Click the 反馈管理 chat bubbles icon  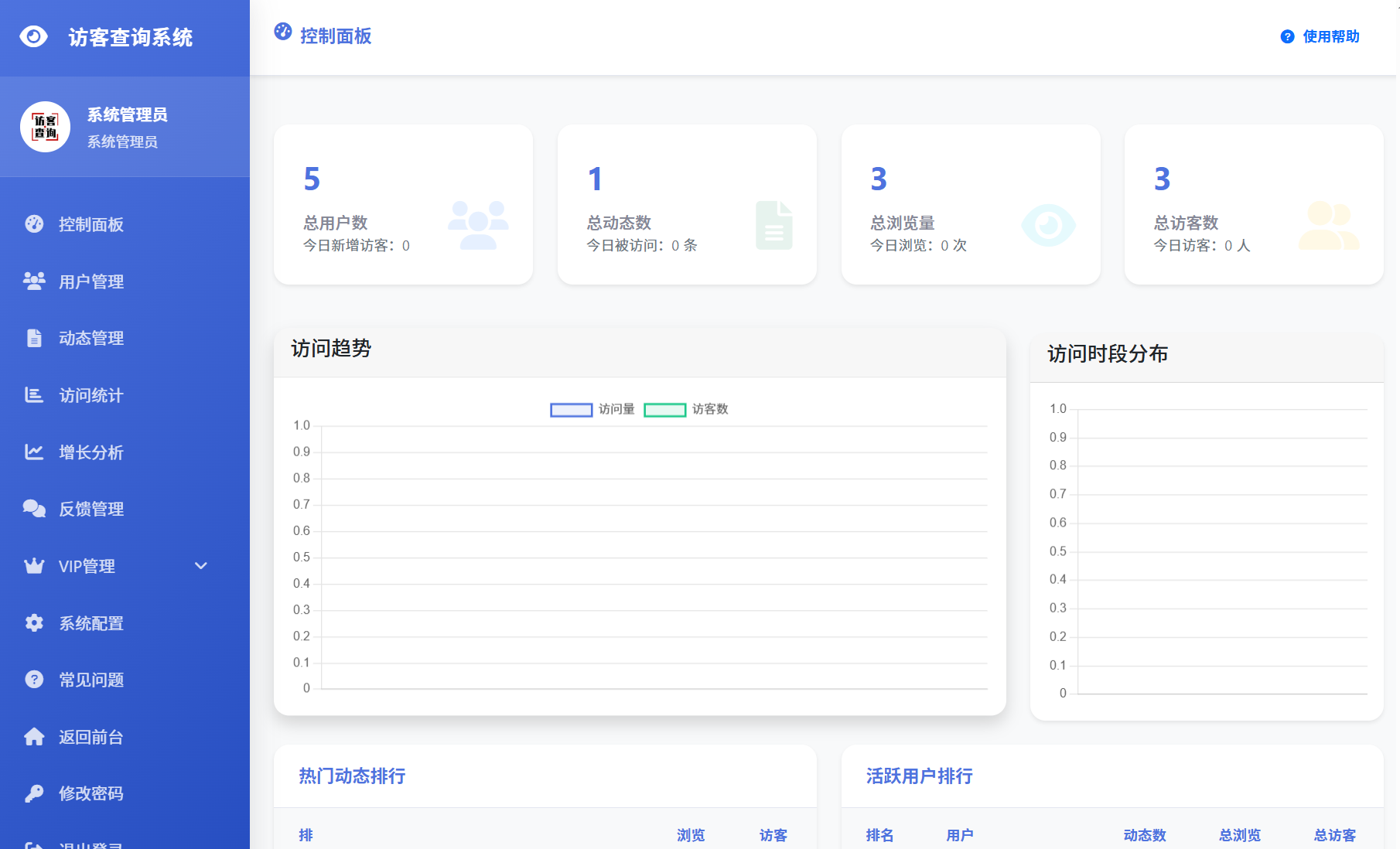point(34,508)
